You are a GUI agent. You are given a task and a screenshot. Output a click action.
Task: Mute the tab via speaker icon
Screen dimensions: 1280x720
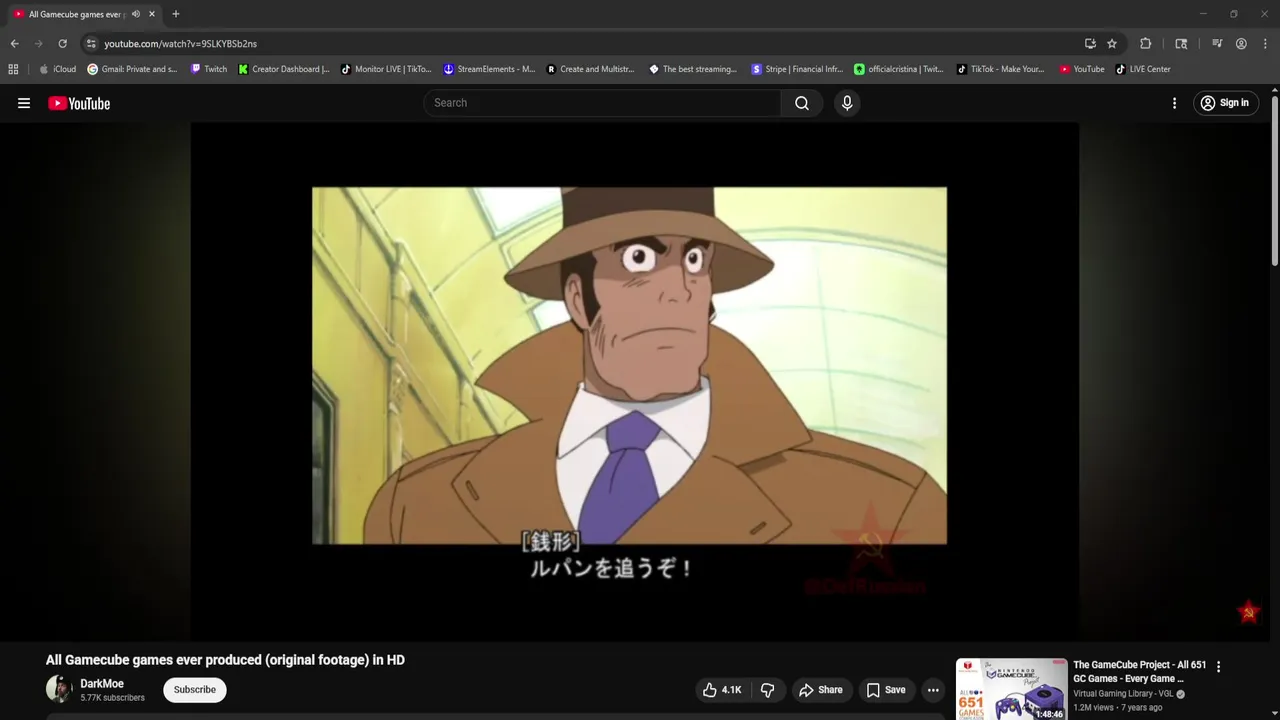click(136, 14)
